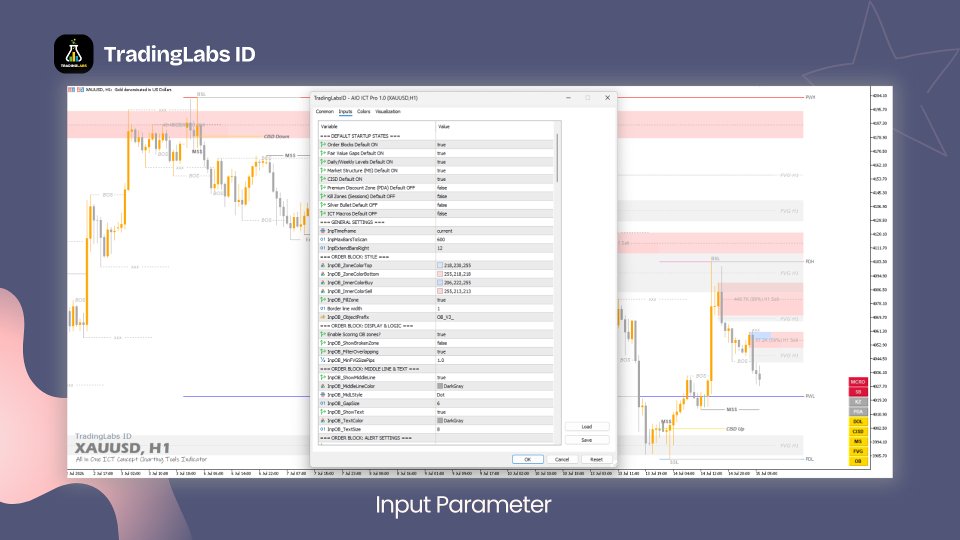Click the TradingLabs flask logo icon
The image size is (960, 540).
pos(73,54)
